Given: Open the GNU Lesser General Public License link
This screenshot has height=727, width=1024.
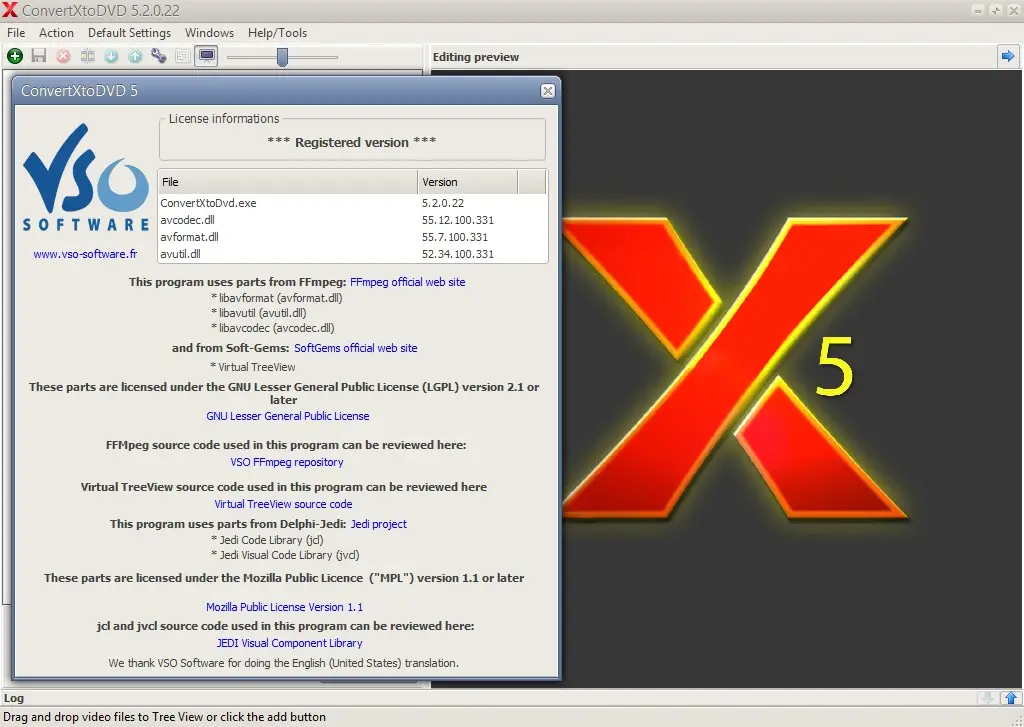Looking at the screenshot, I should [x=288, y=416].
